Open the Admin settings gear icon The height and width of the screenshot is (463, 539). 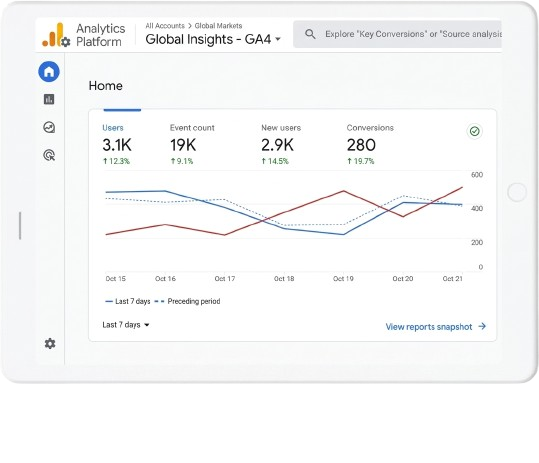50,343
